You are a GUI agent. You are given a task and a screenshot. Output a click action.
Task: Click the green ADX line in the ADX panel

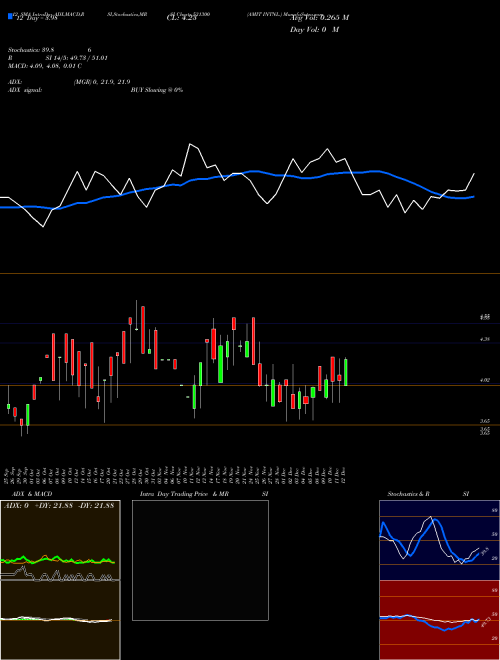58,560
